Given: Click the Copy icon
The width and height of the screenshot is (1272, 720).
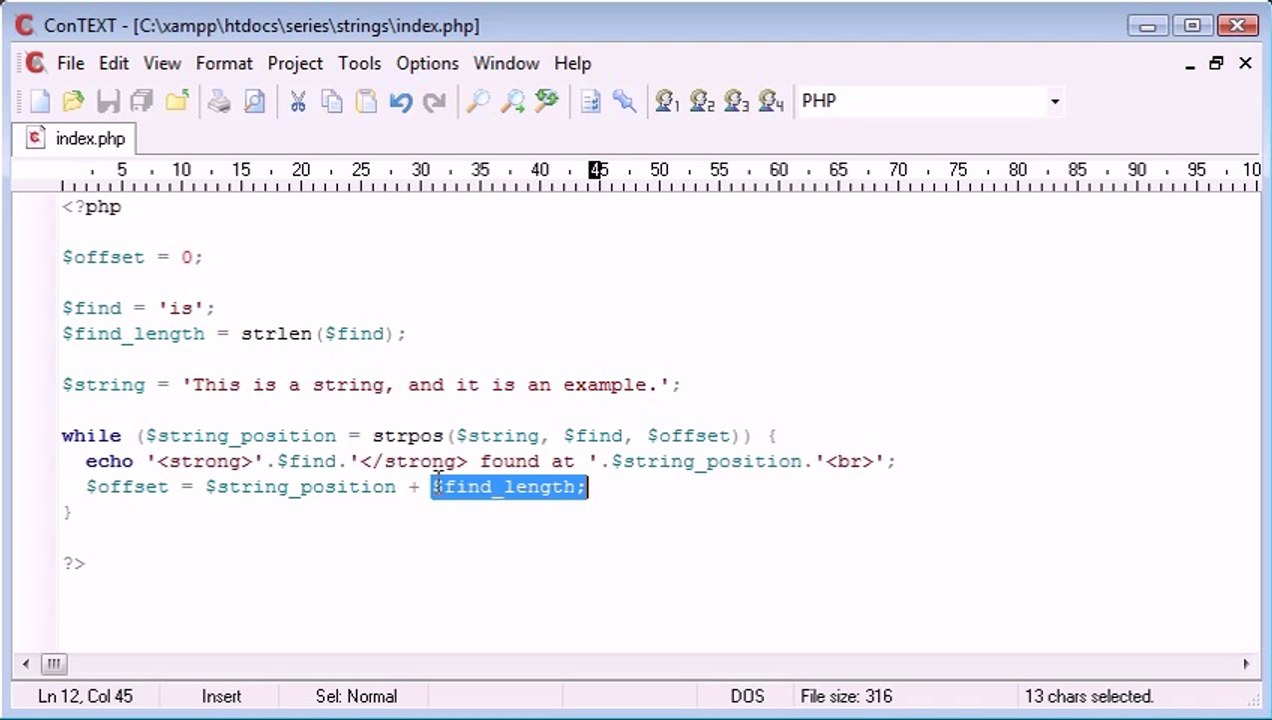Looking at the screenshot, I should 331,101.
